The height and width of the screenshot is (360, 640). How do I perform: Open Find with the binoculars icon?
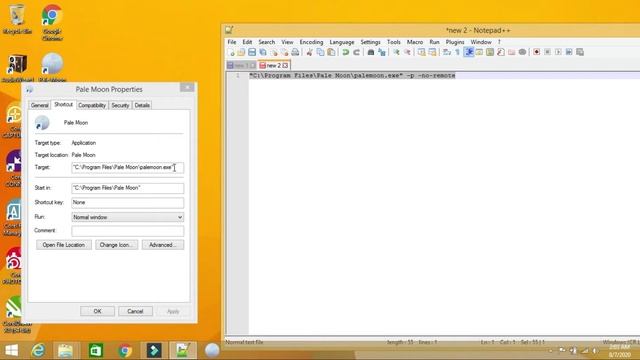pyautogui.click(x=371, y=52)
